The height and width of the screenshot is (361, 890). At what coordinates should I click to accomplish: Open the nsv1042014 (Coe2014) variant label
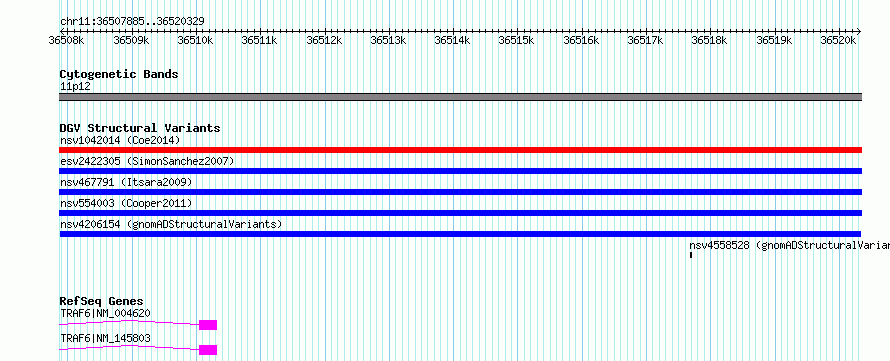point(120,140)
